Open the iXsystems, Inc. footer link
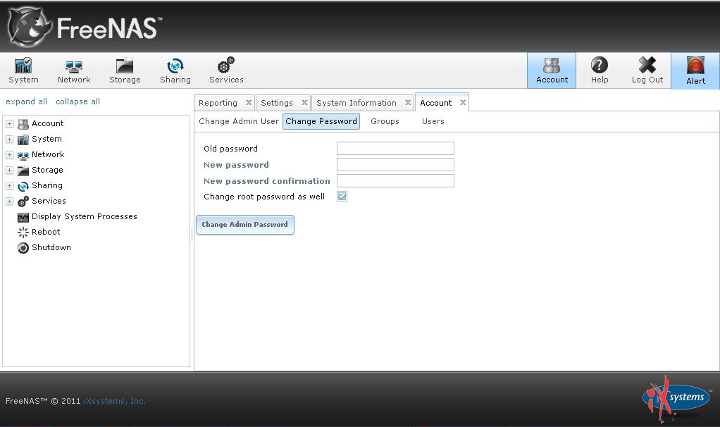 click(x=114, y=401)
